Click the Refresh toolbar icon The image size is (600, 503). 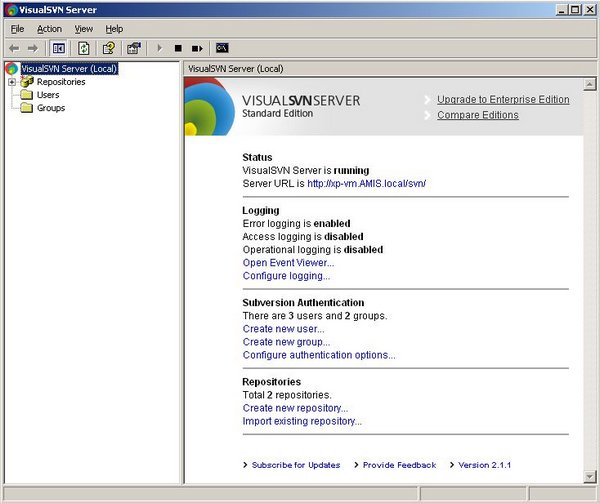[x=82, y=48]
